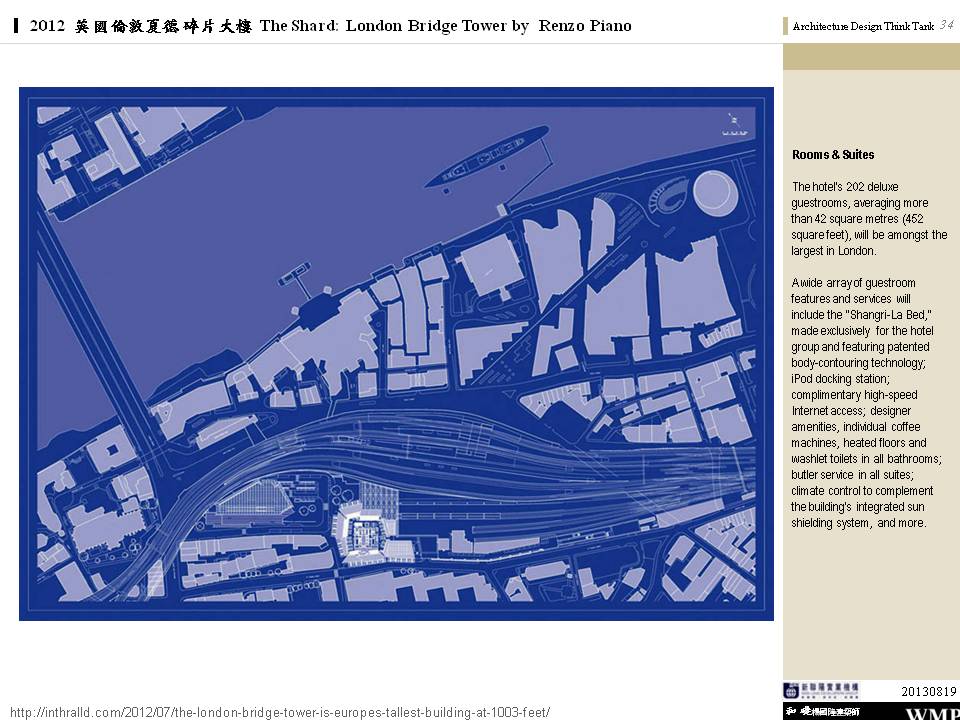Open the inthralld.com source link
The height and width of the screenshot is (720, 960).
pyautogui.click(x=279, y=712)
